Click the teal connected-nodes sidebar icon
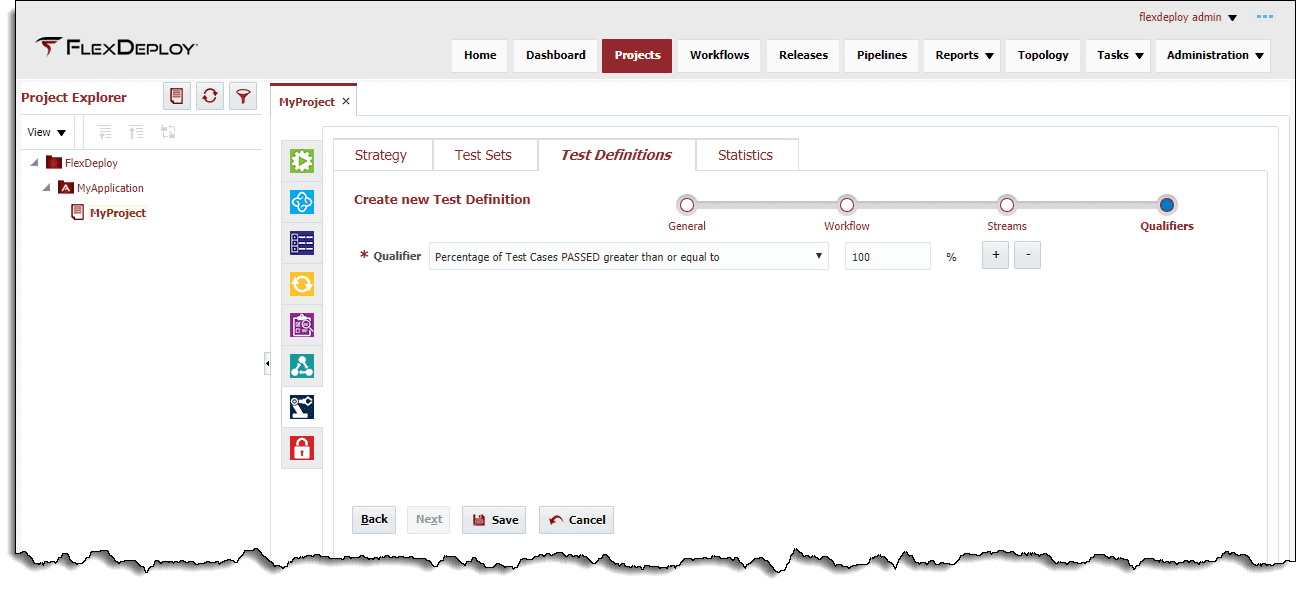This screenshot has width=1296, height=594. click(302, 366)
